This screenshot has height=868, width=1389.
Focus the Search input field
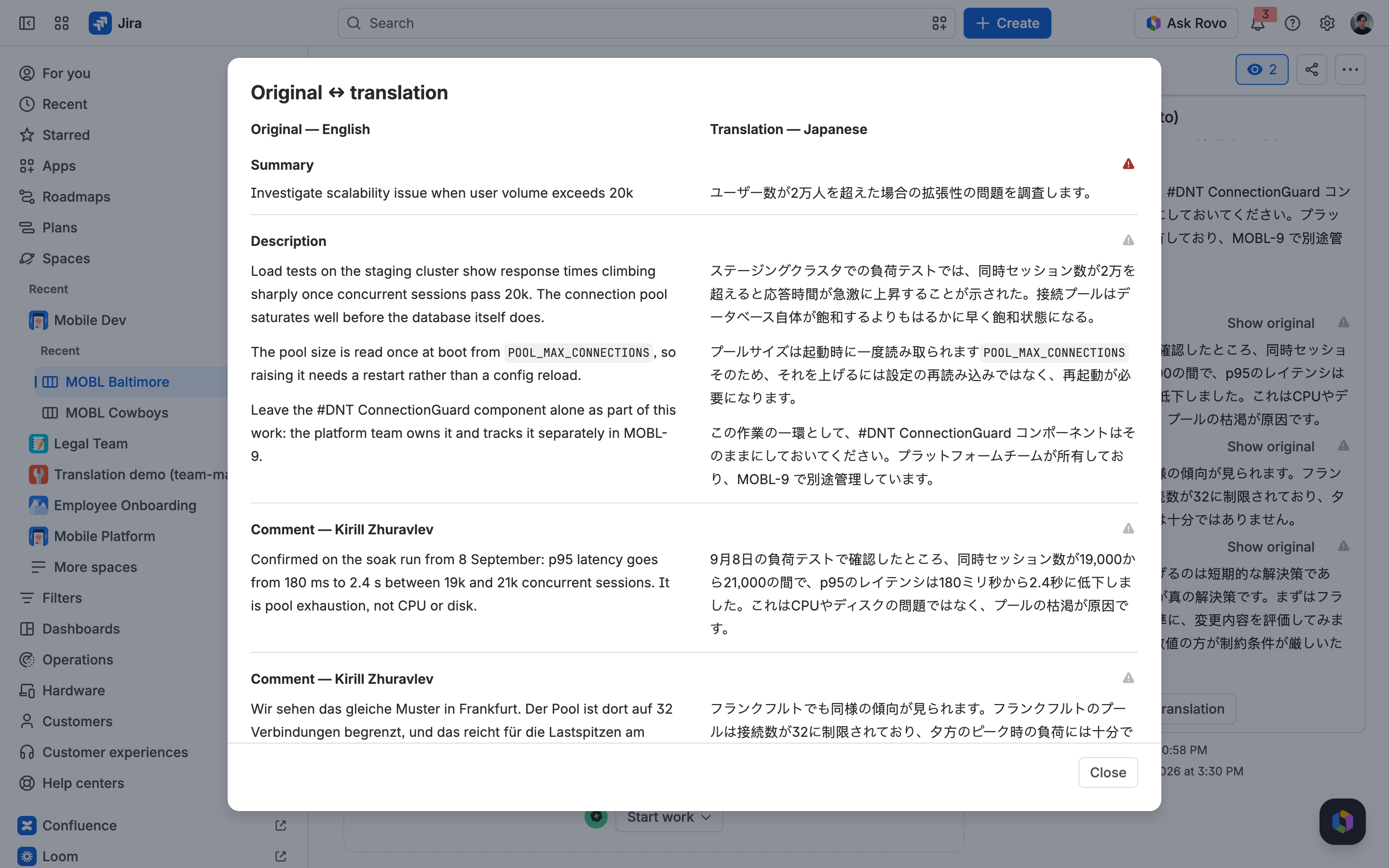click(x=646, y=23)
